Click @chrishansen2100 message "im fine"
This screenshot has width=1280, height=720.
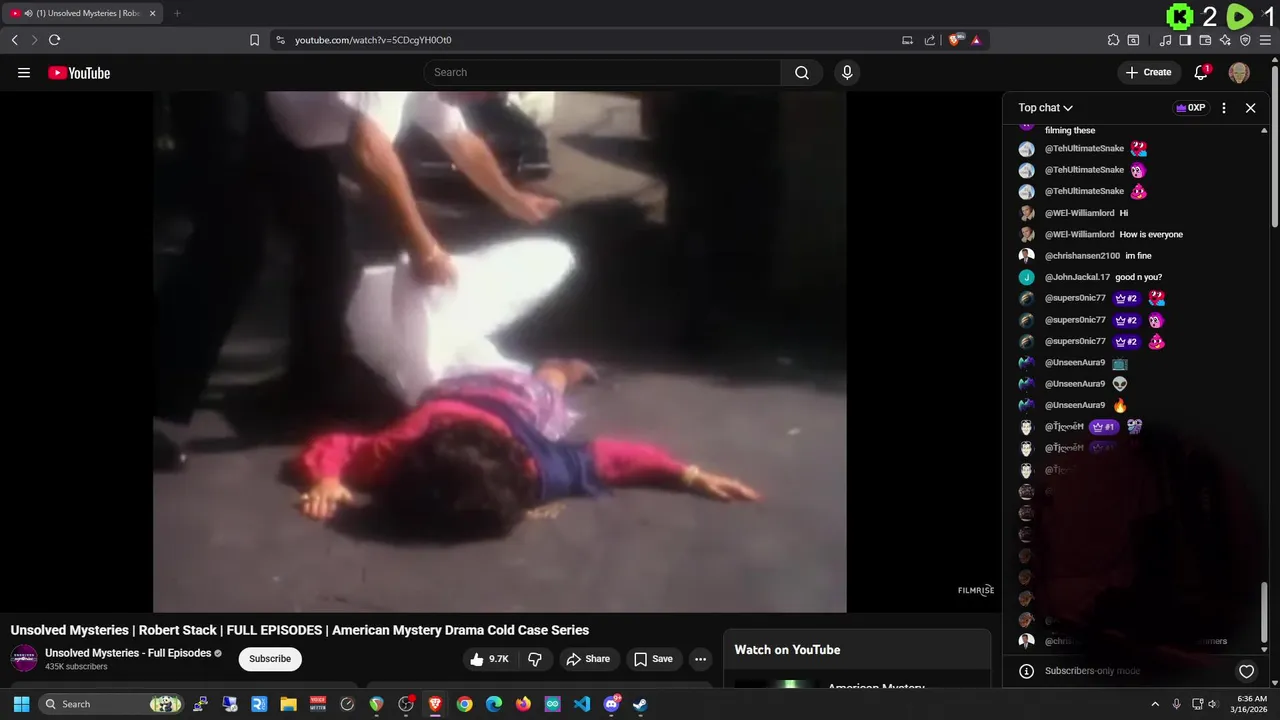(x=1138, y=256)
